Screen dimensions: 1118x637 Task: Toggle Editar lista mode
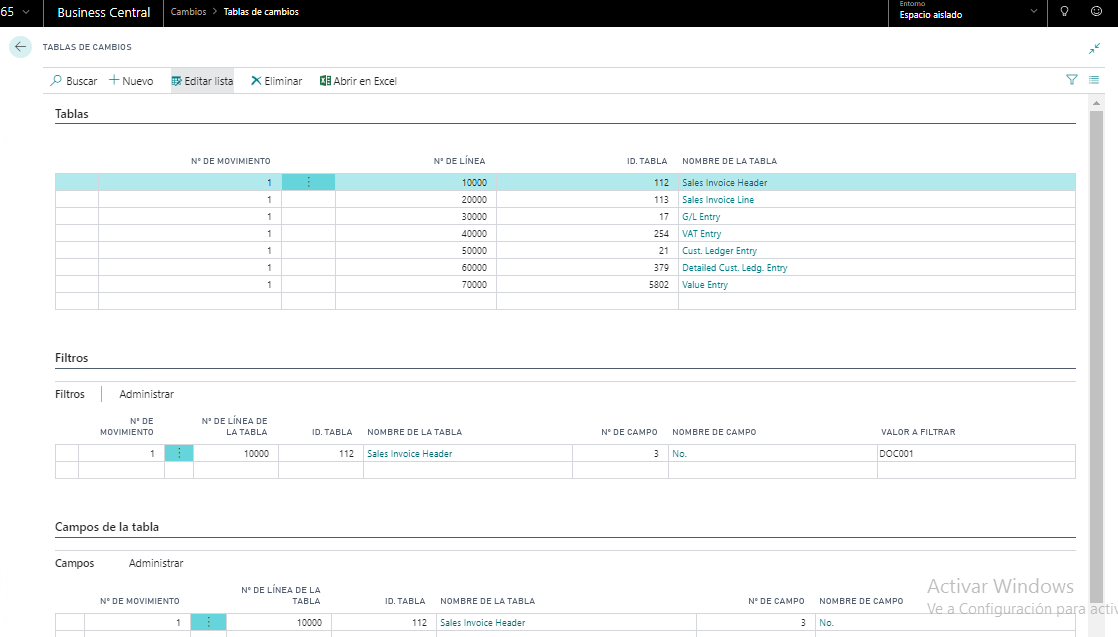click(x=202, y=81)
